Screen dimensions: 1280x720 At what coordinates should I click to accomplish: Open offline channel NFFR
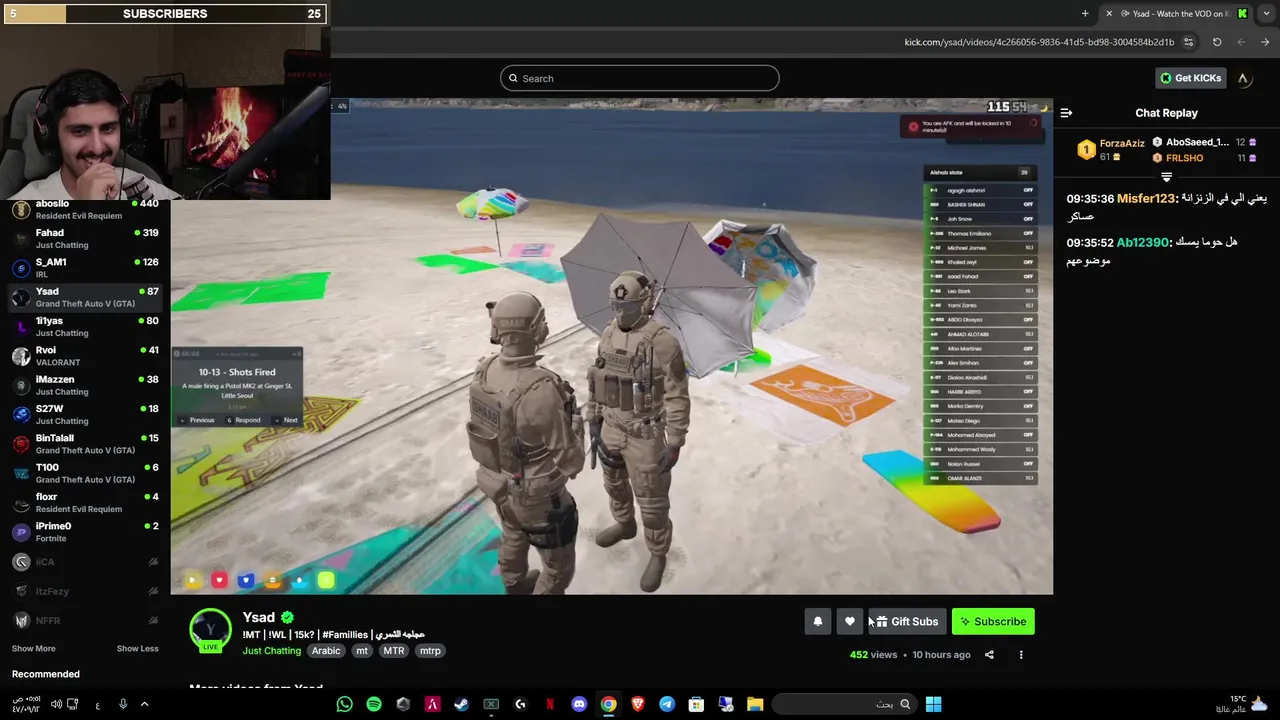85,621
